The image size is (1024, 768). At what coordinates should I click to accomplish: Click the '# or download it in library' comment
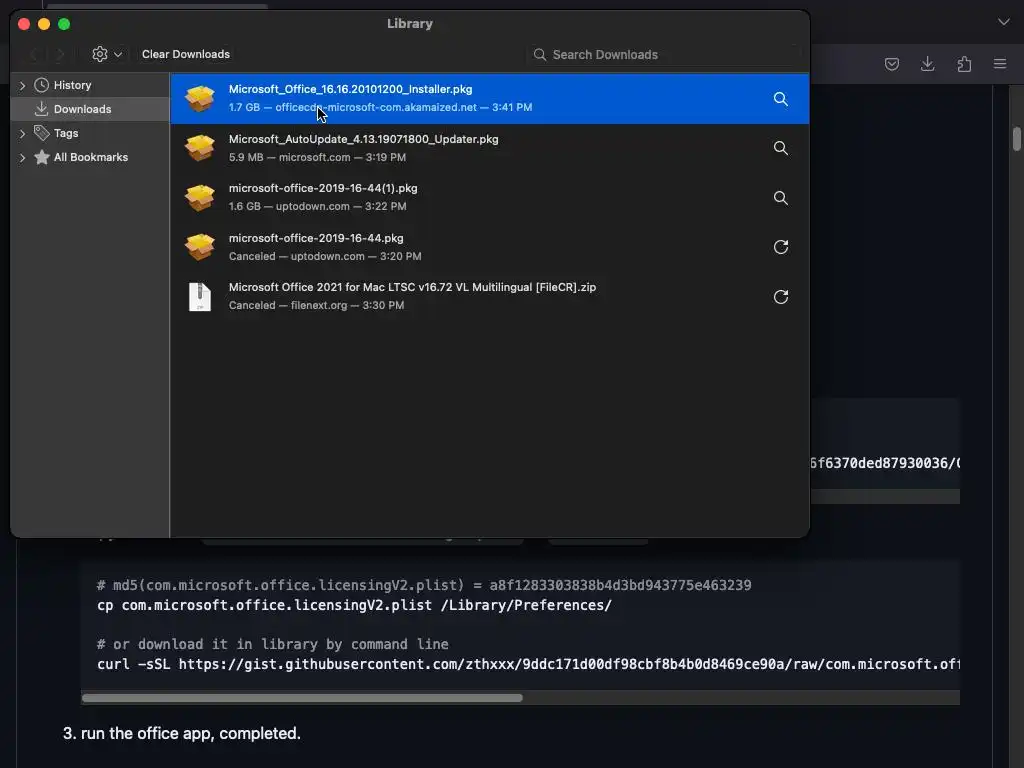(x=272, y=645)
